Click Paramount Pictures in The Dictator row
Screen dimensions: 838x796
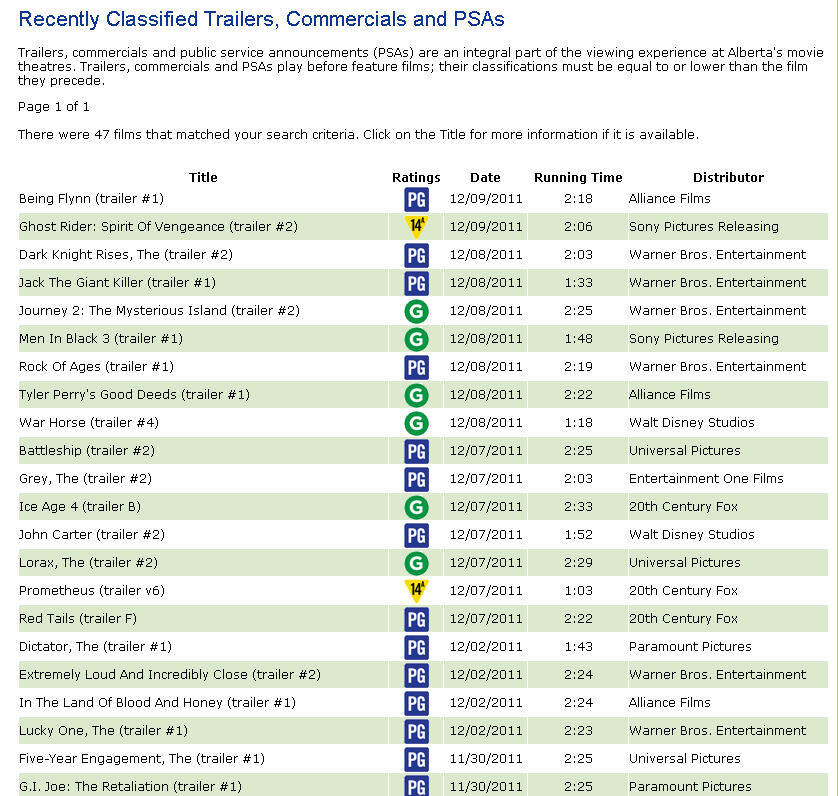(x=690, y=646)
